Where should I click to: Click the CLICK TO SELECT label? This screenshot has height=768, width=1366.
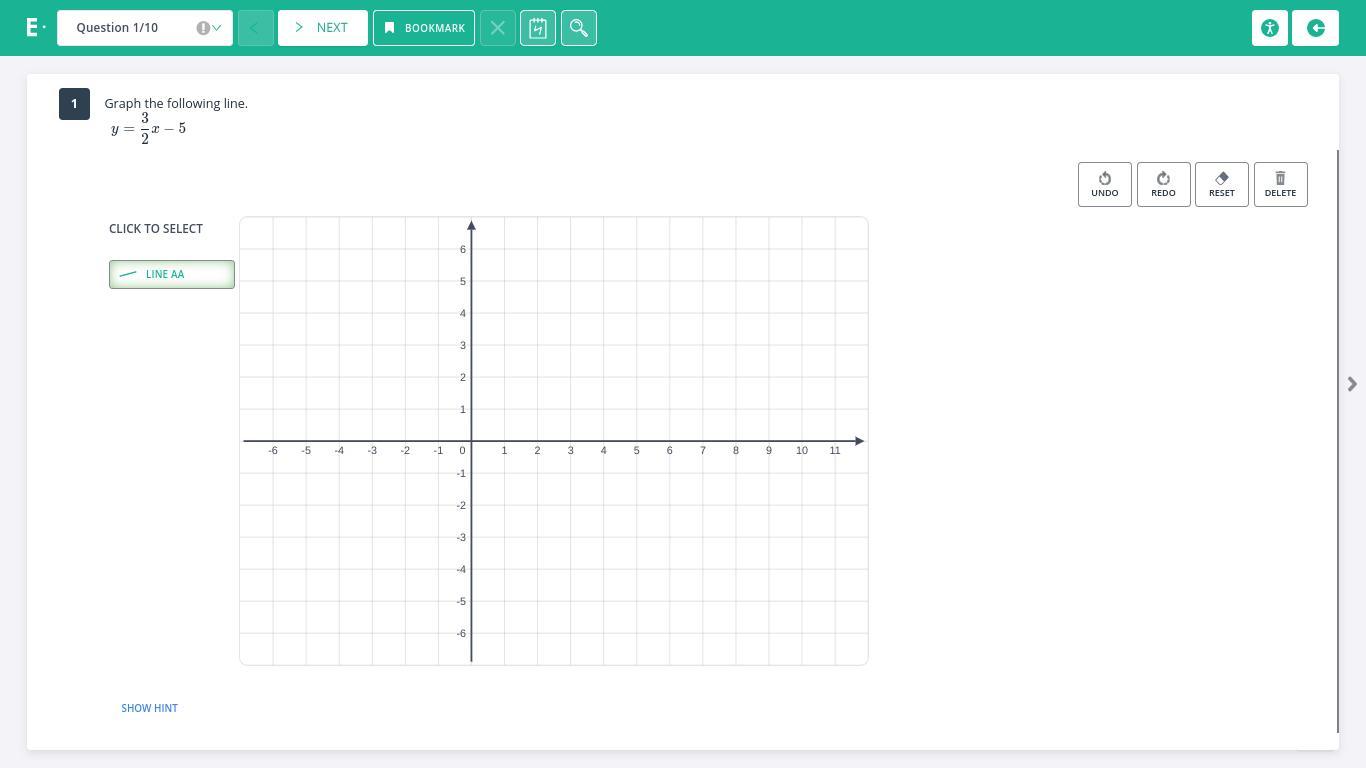156,229
